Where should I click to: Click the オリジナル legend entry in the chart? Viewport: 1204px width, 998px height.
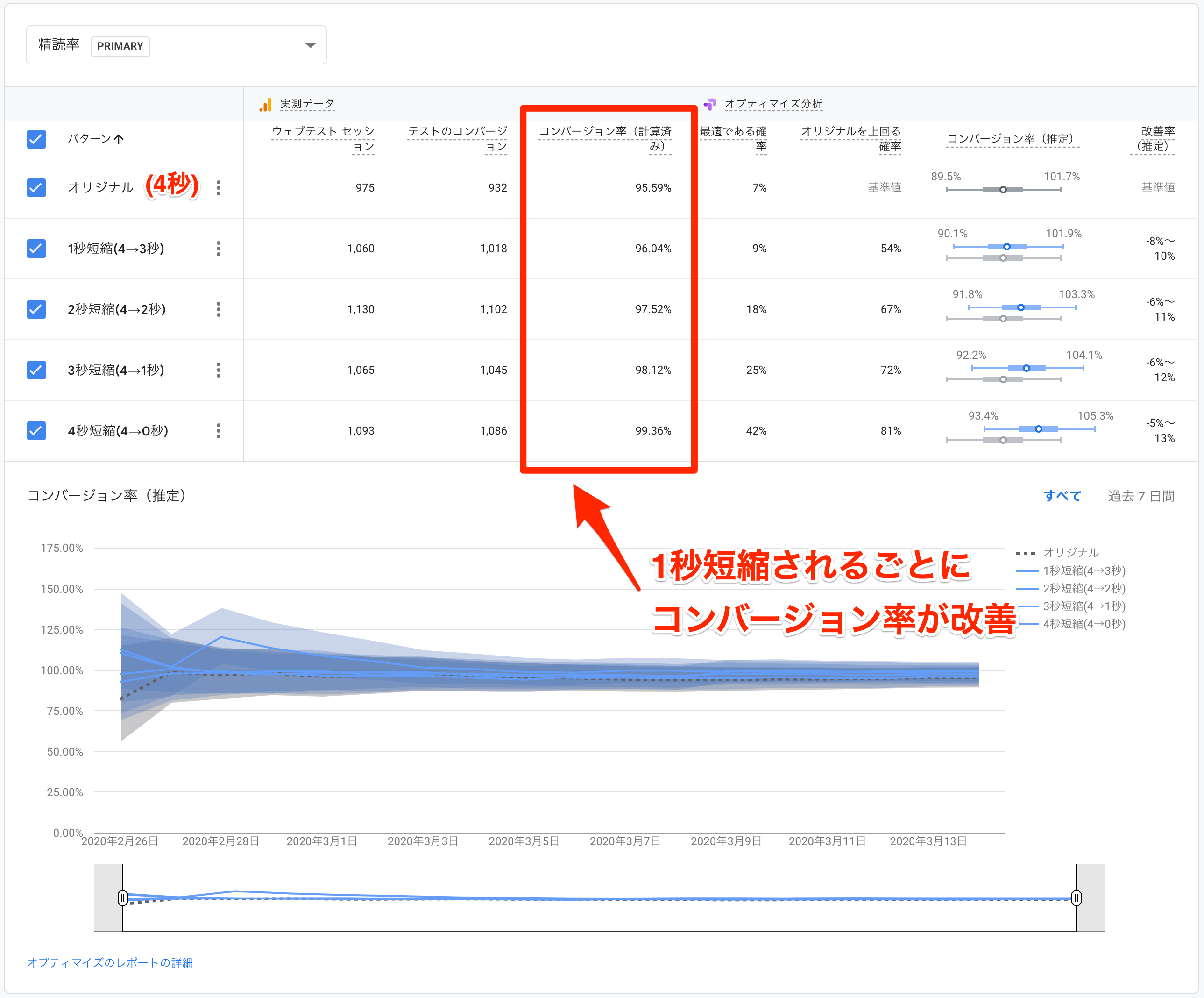coord(1057,552)
